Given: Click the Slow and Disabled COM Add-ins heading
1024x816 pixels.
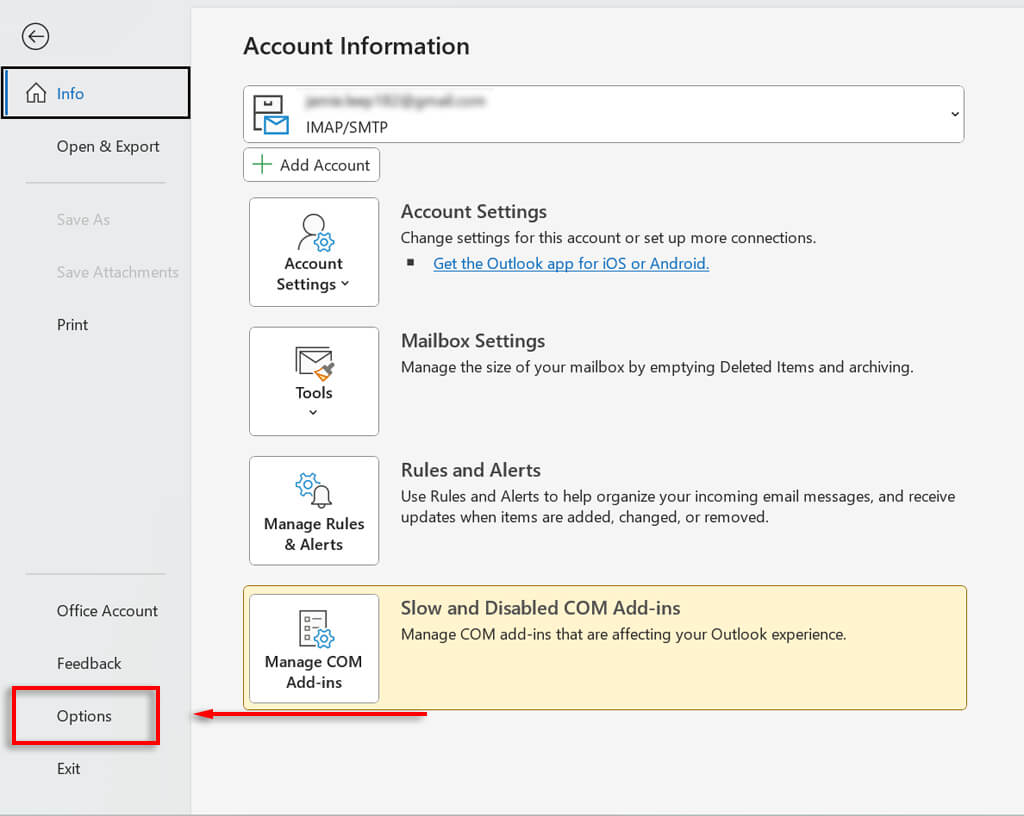Looking at the screenshot, I should (x=540, y=608).
